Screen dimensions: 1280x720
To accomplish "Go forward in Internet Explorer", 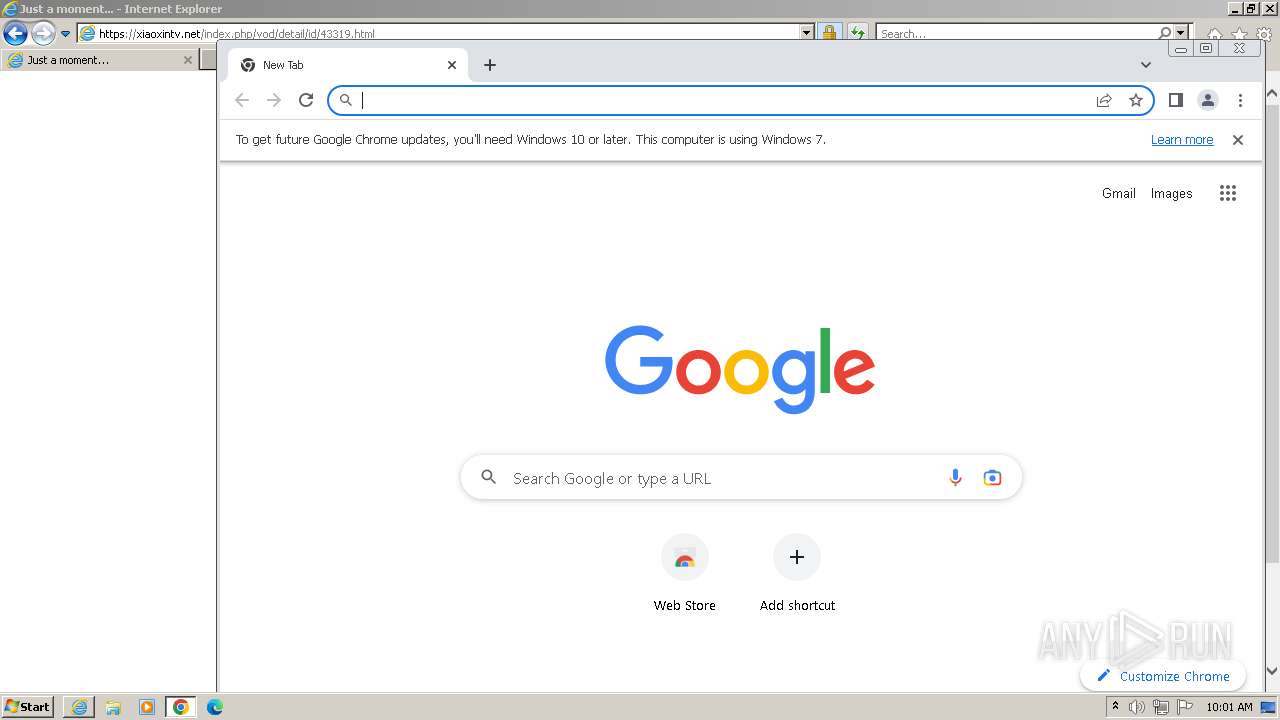I will pyautogui.click(x=43, y=33).
